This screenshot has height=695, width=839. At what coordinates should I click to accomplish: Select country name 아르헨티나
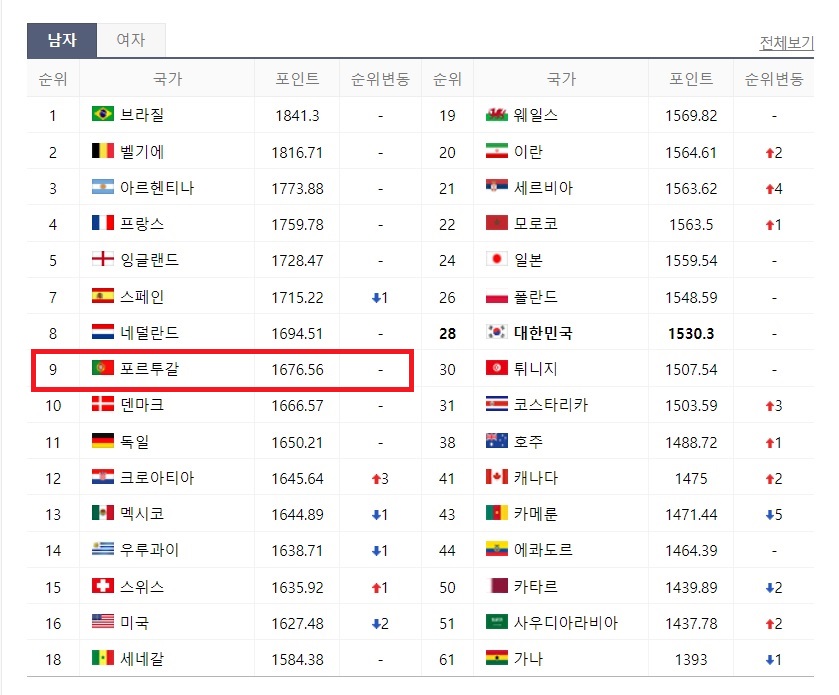157,188
